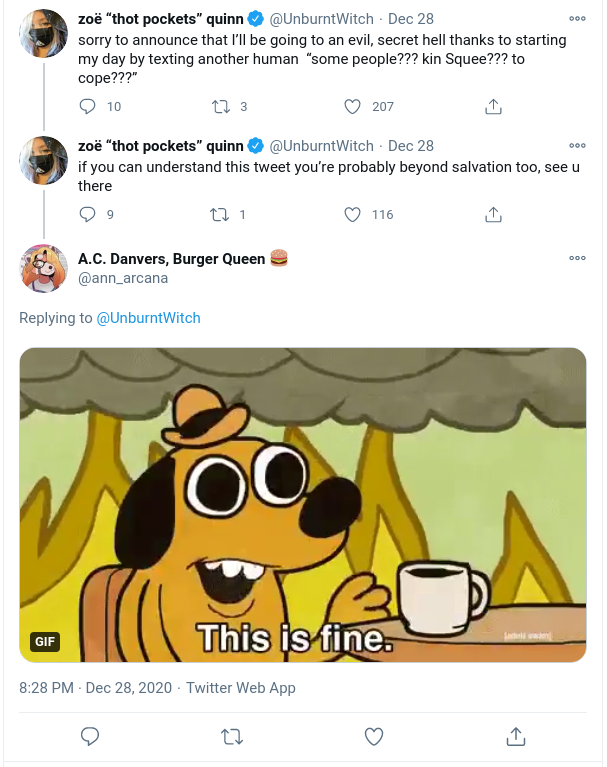
Task: Open the @UnburntWitch link in Replying to
Action: click(x=148, y=318)
